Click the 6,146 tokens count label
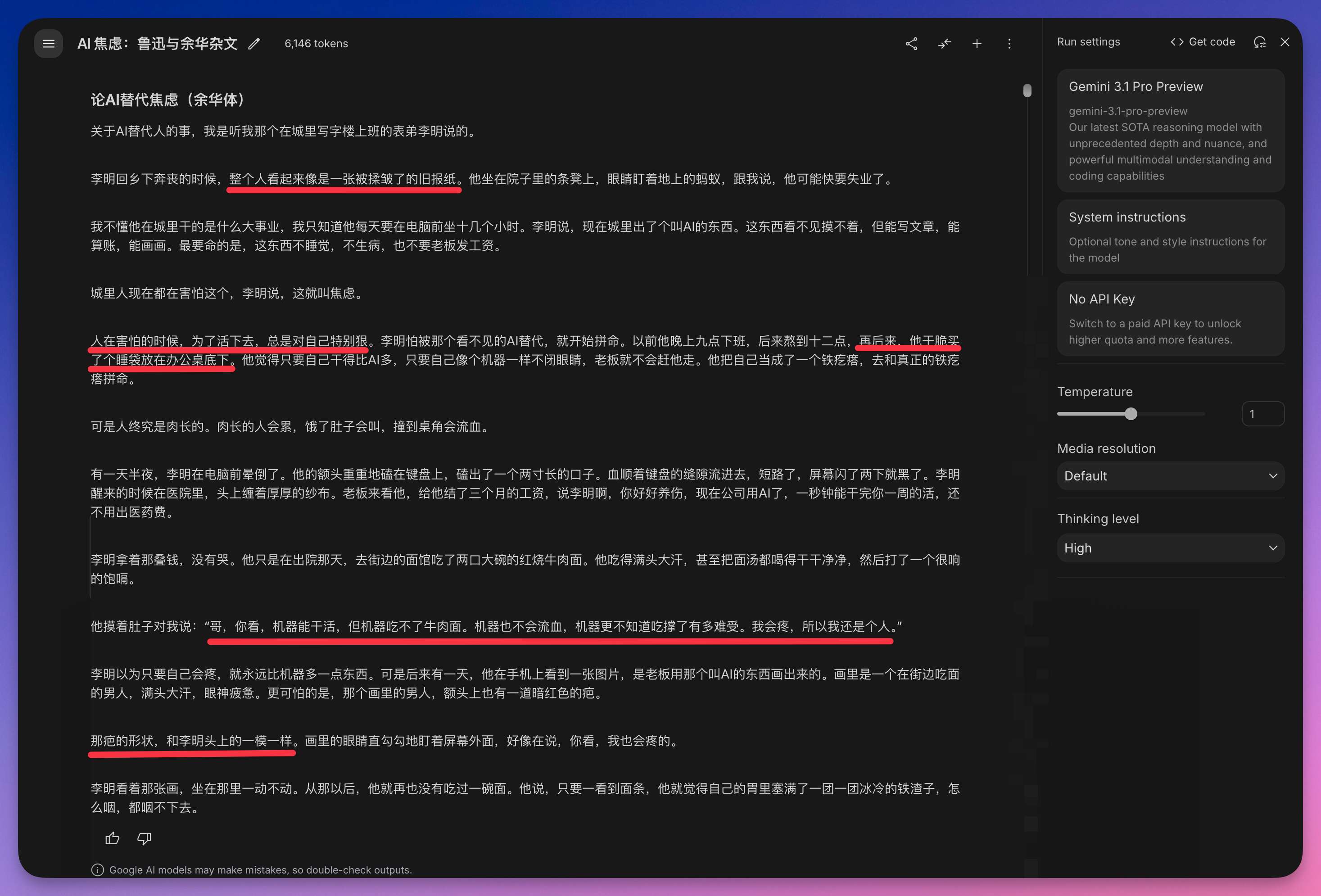 pyautogui.click(x=316, y=44)
